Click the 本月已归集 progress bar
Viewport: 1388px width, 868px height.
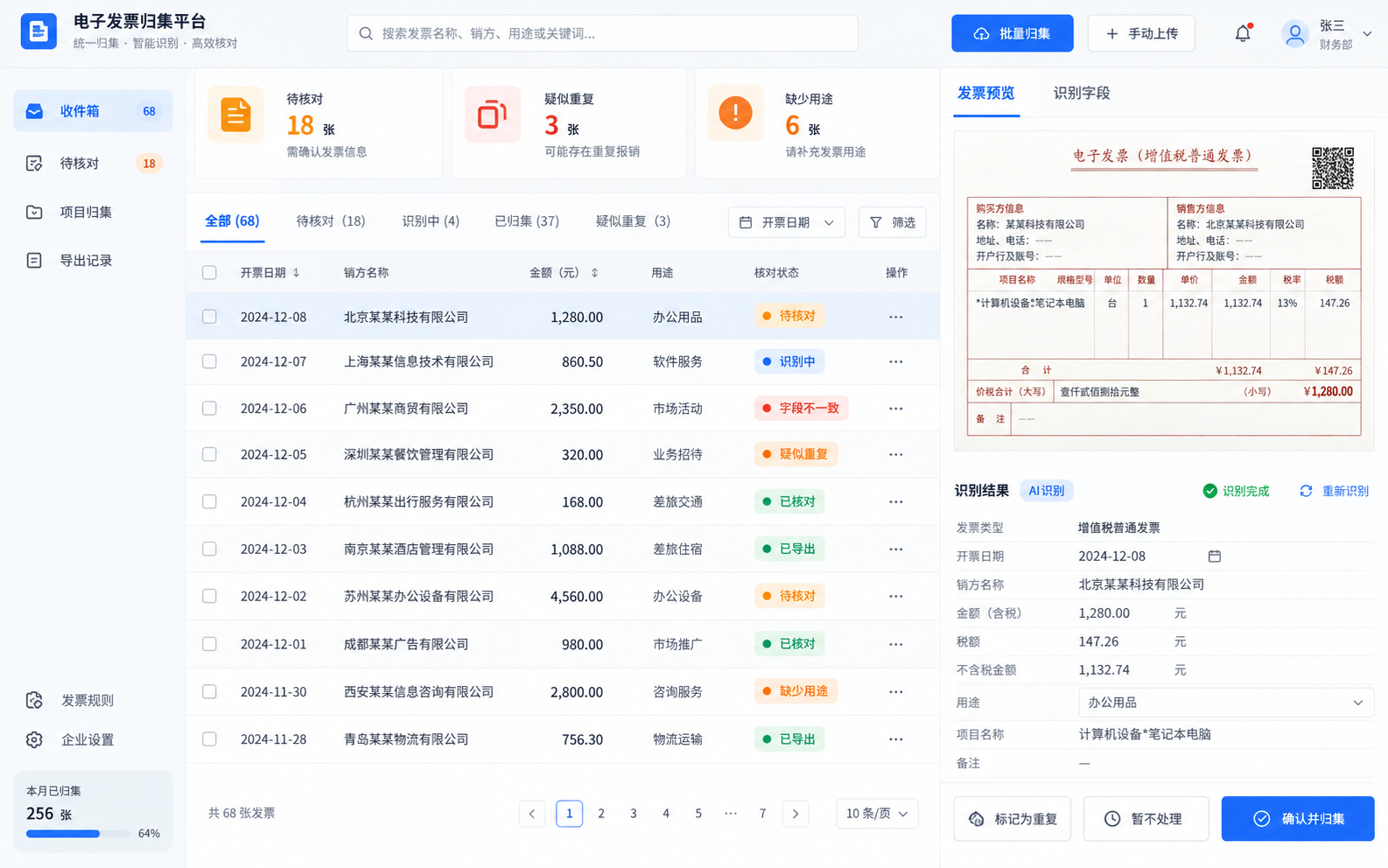[78, 834]
